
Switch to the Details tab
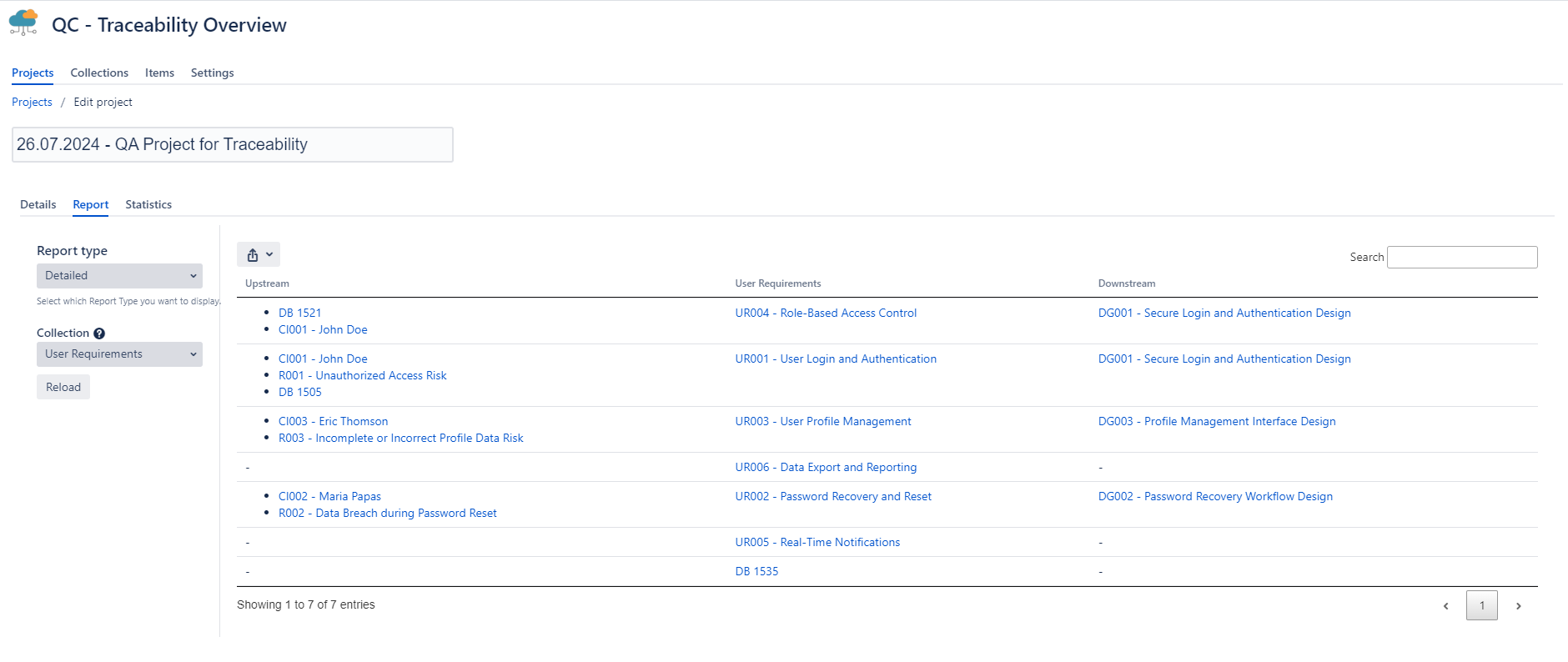click(38, 204)
